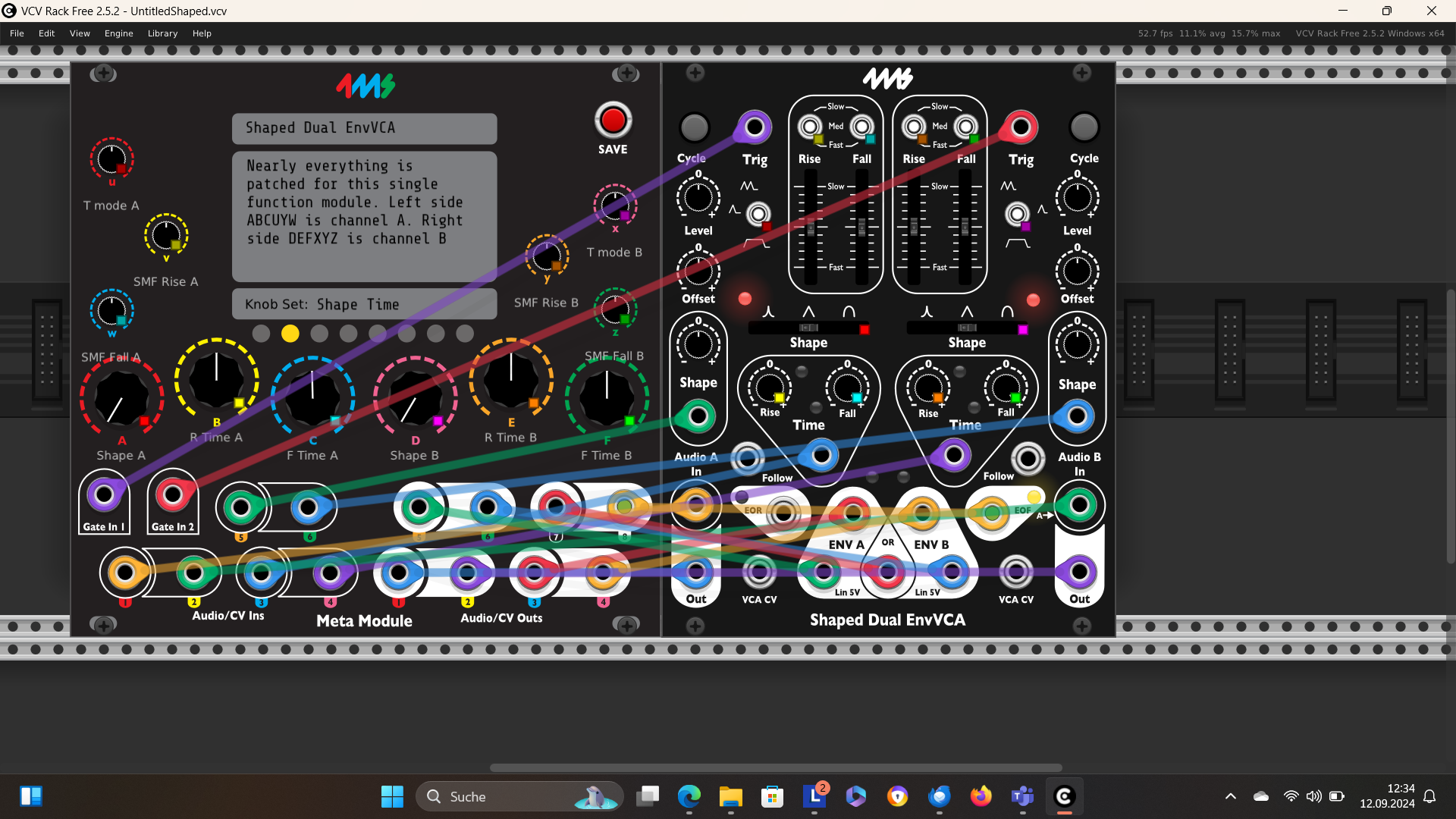Open Microsoft Edge from the taskbar
Viewport: 1456px width, 819px height.
tap(689, 796)
